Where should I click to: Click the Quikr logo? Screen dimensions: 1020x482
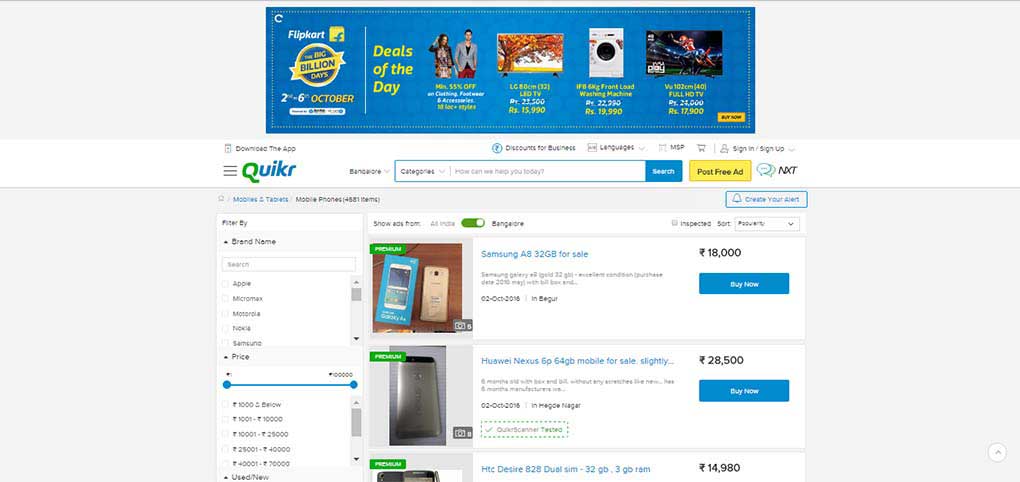[x=269, y=170]
